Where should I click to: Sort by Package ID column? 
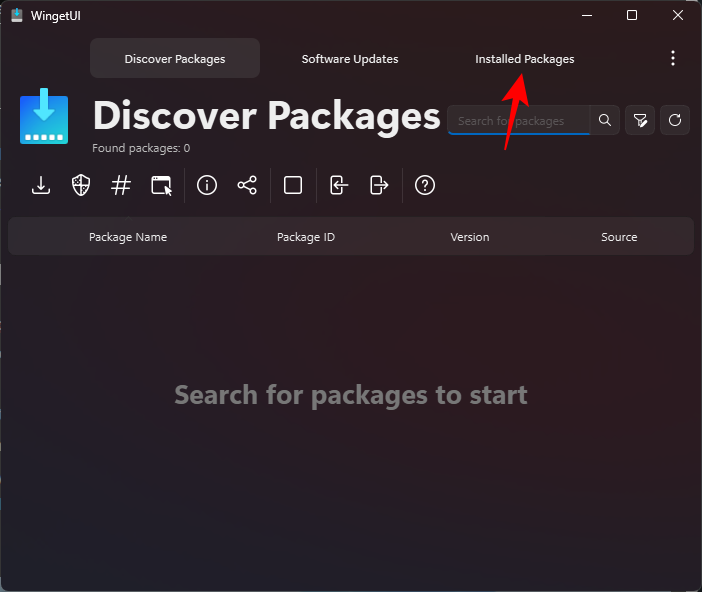(306, 237)
